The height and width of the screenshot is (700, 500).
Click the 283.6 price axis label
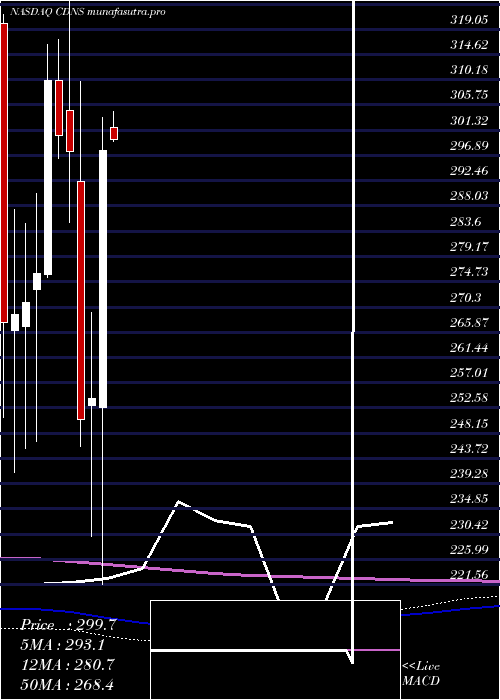pos(466,221)
